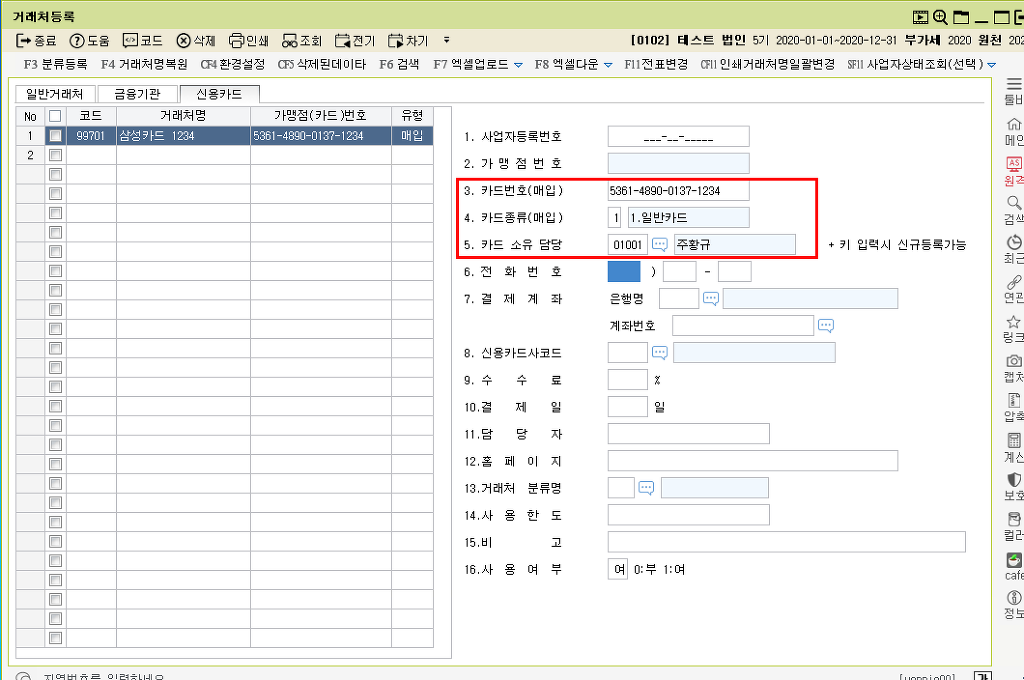Screen dimensions: 1024x680
Task: Click the 카드번호(매입) input field
Action: tap(679, 191)
